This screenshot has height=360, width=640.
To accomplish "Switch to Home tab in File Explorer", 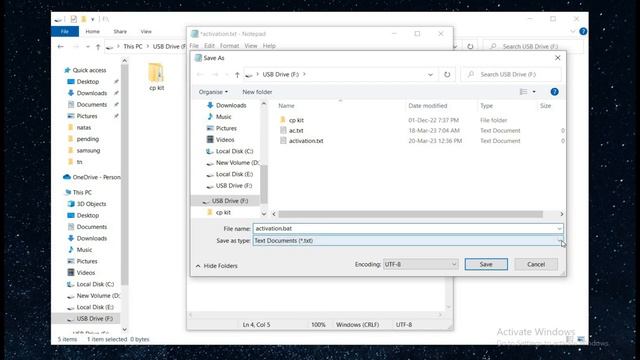I will tap(92, 31).
